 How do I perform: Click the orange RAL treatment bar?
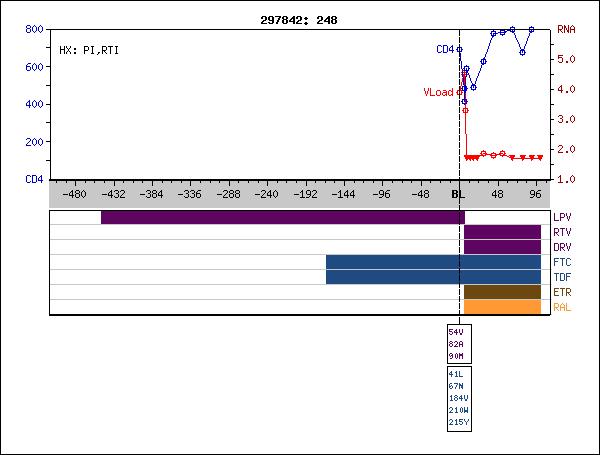click(502, 307)
